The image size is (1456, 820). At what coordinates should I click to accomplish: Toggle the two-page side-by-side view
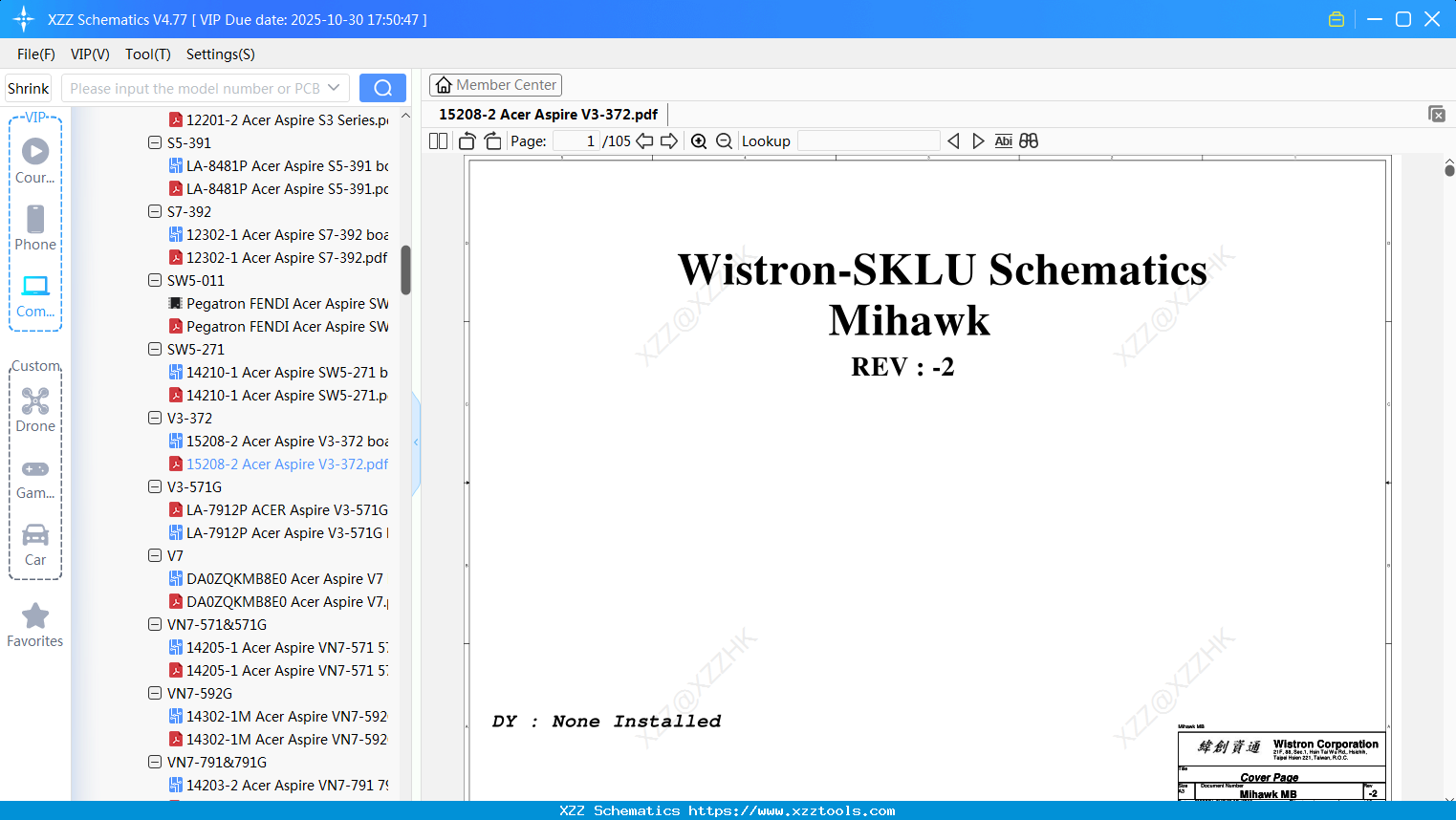pyautogui.click(x=438, y=141)
